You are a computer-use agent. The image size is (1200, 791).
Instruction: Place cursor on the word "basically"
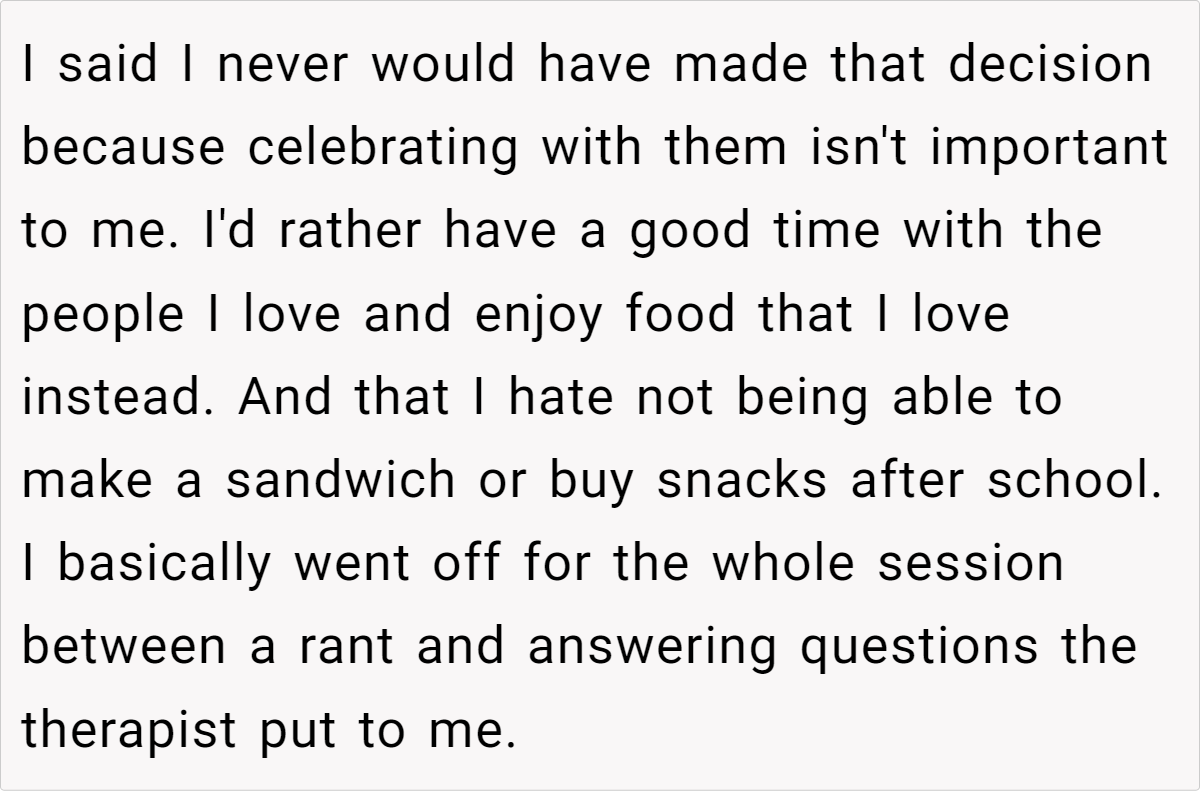164,563
